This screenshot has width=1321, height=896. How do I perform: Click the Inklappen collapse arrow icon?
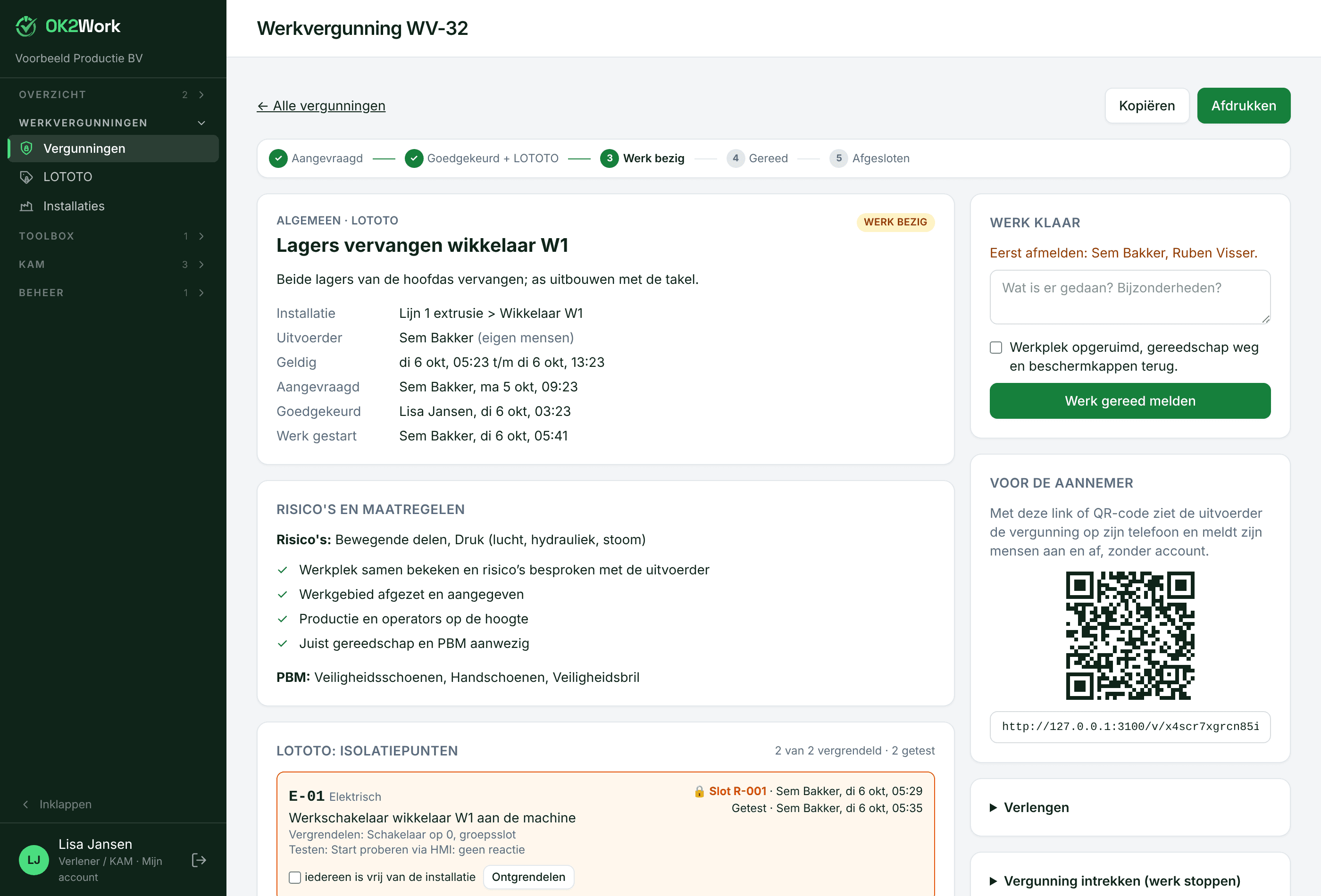(x=25, y=804)
